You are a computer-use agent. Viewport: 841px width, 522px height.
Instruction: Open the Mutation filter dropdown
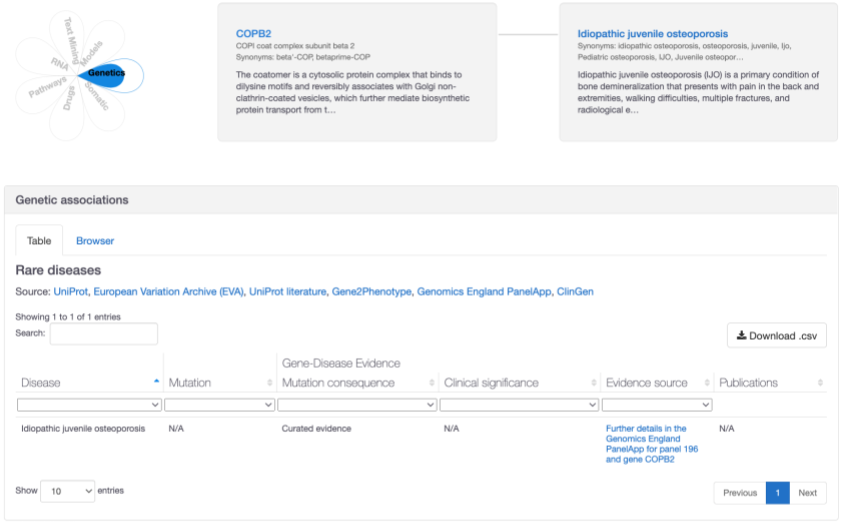point(220,405)
